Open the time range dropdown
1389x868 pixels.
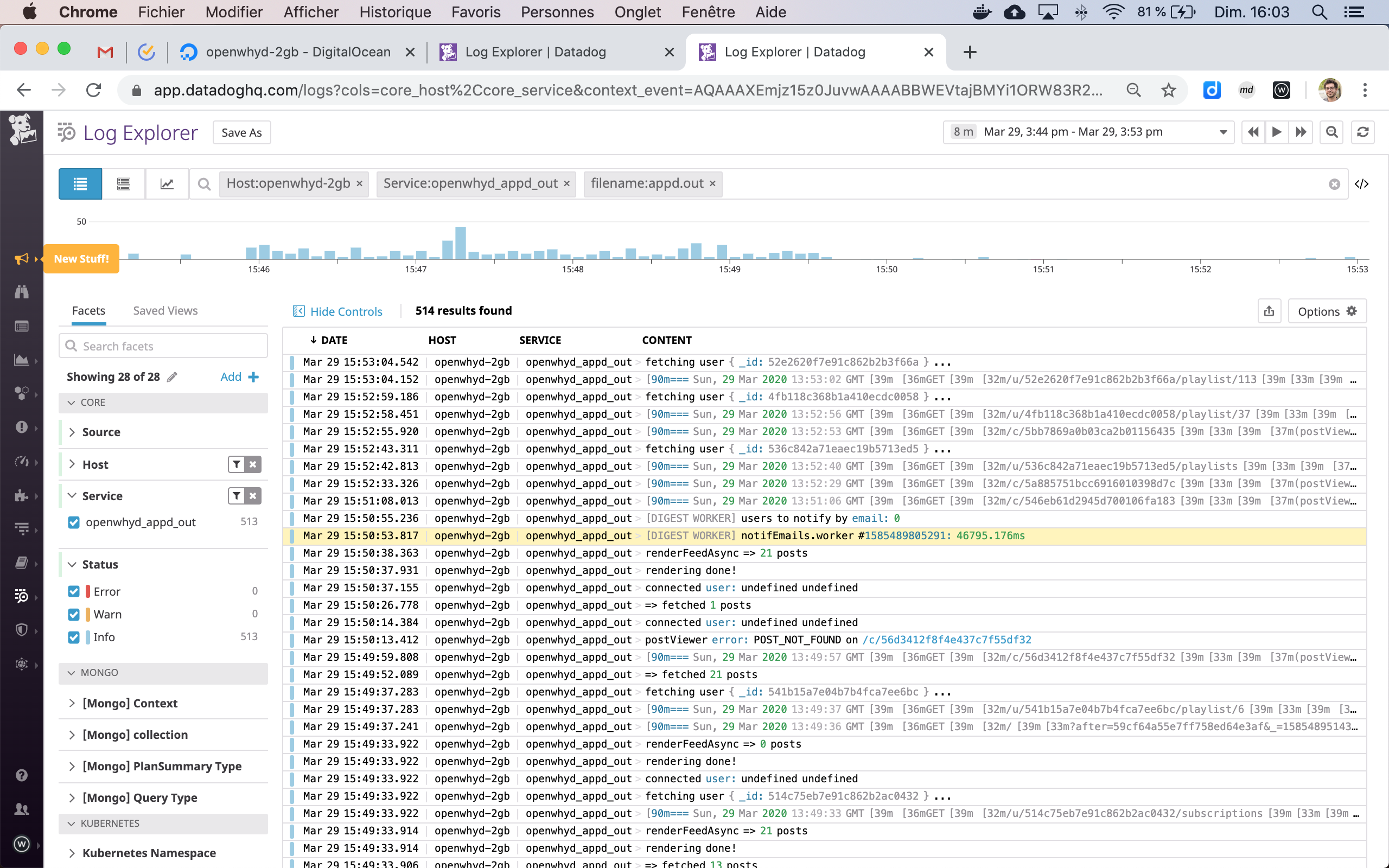coord(1222,132)
